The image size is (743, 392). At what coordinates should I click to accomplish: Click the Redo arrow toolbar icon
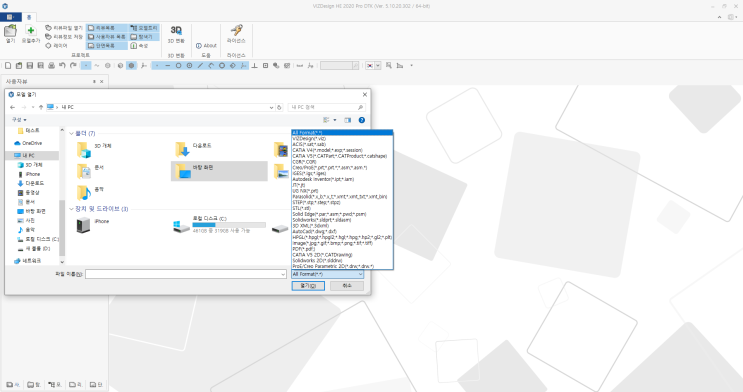point(73,65)
